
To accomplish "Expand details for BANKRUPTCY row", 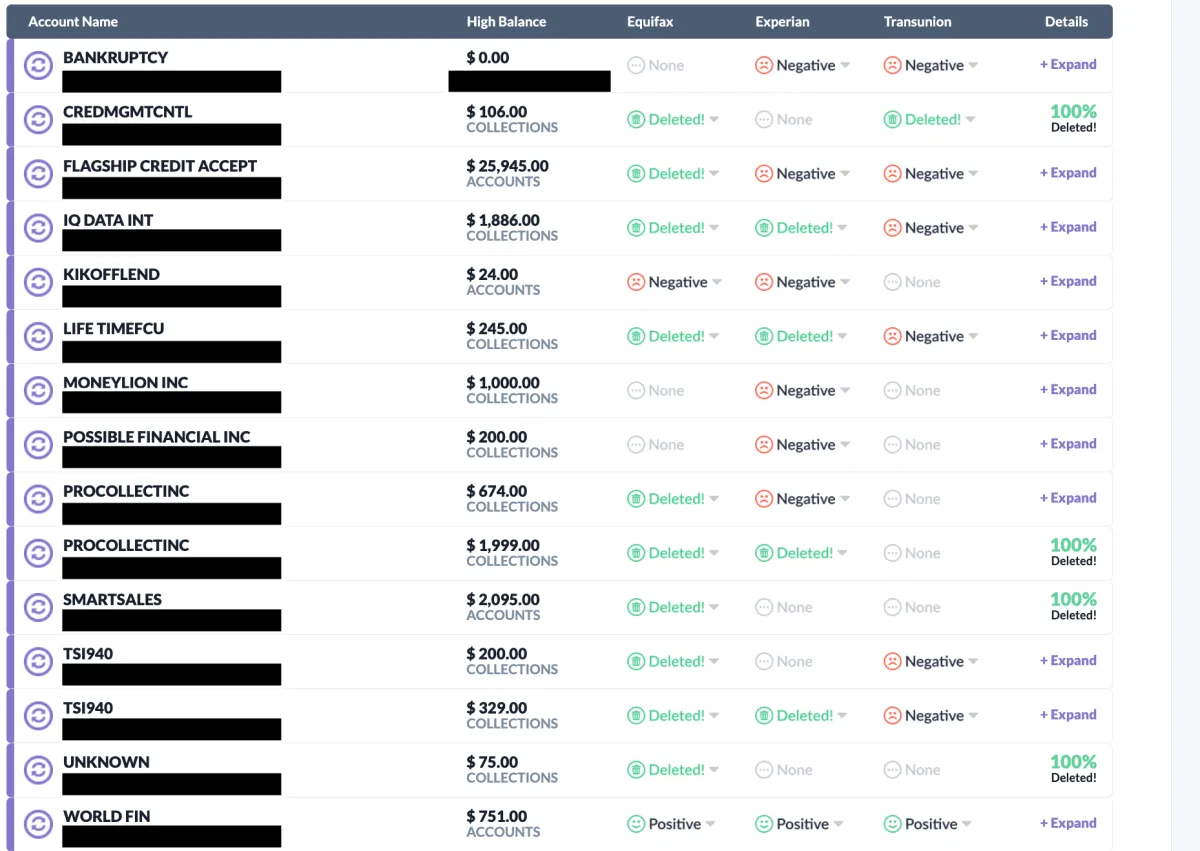I will coord(1068,64).
